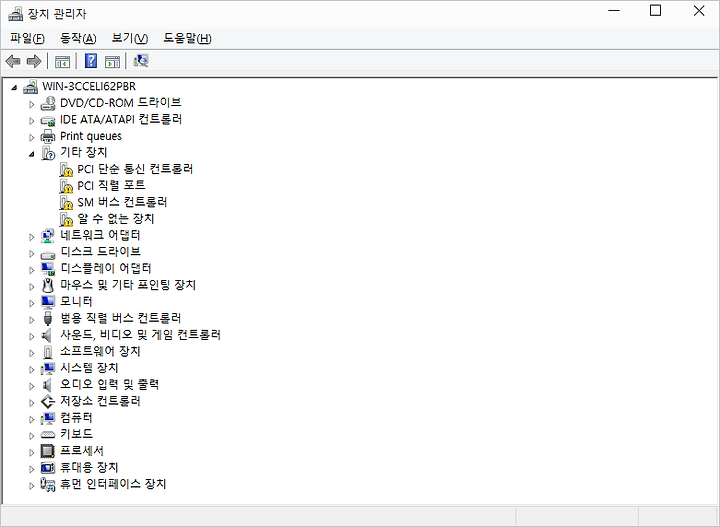This screenshot has height=527, width=720.
Task: Select the 저장소 컨트롤러 label
Action: point(100,402)
